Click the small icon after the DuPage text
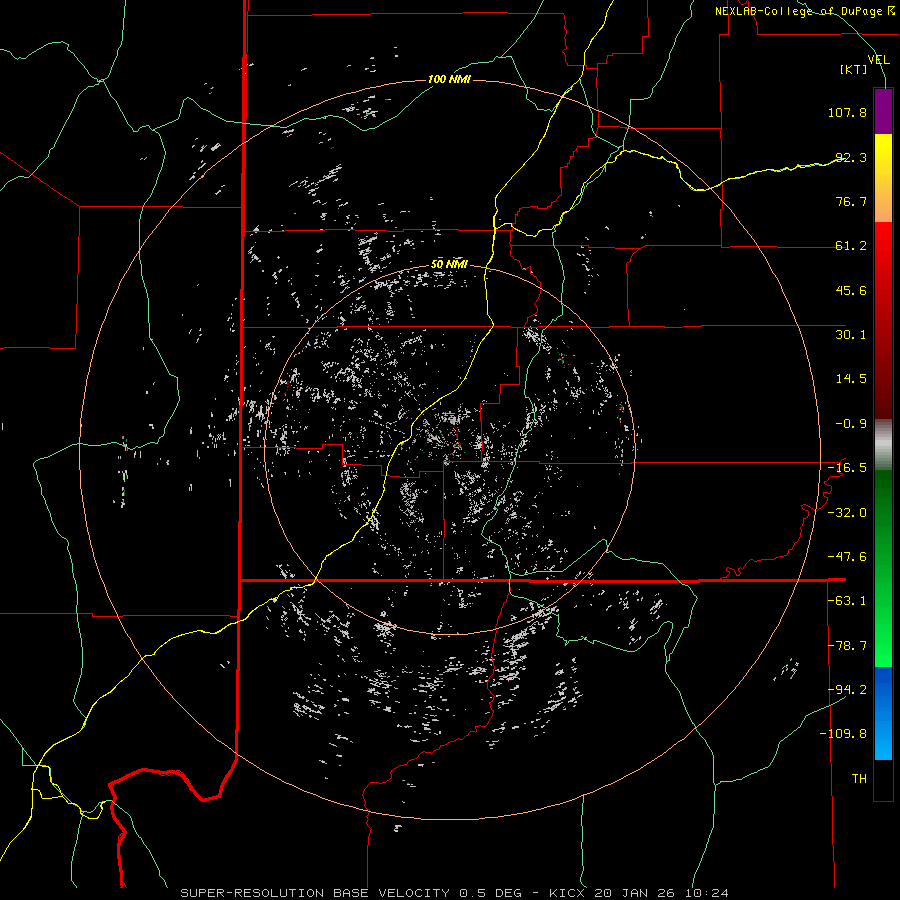 tap(889, 10)
